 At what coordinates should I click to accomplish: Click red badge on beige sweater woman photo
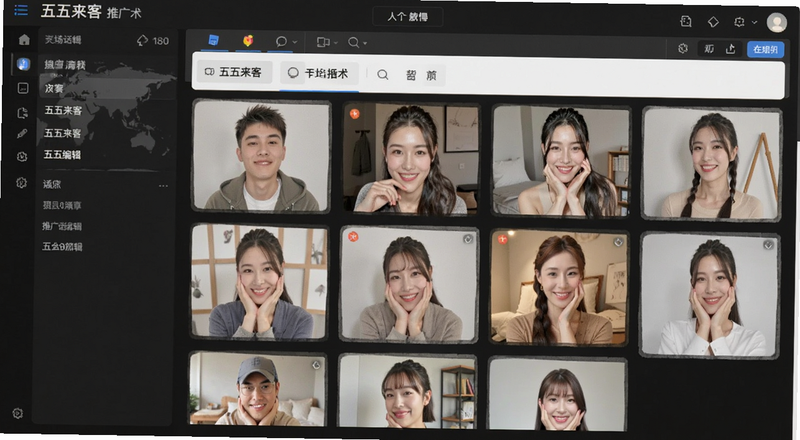tap(353, 236)
